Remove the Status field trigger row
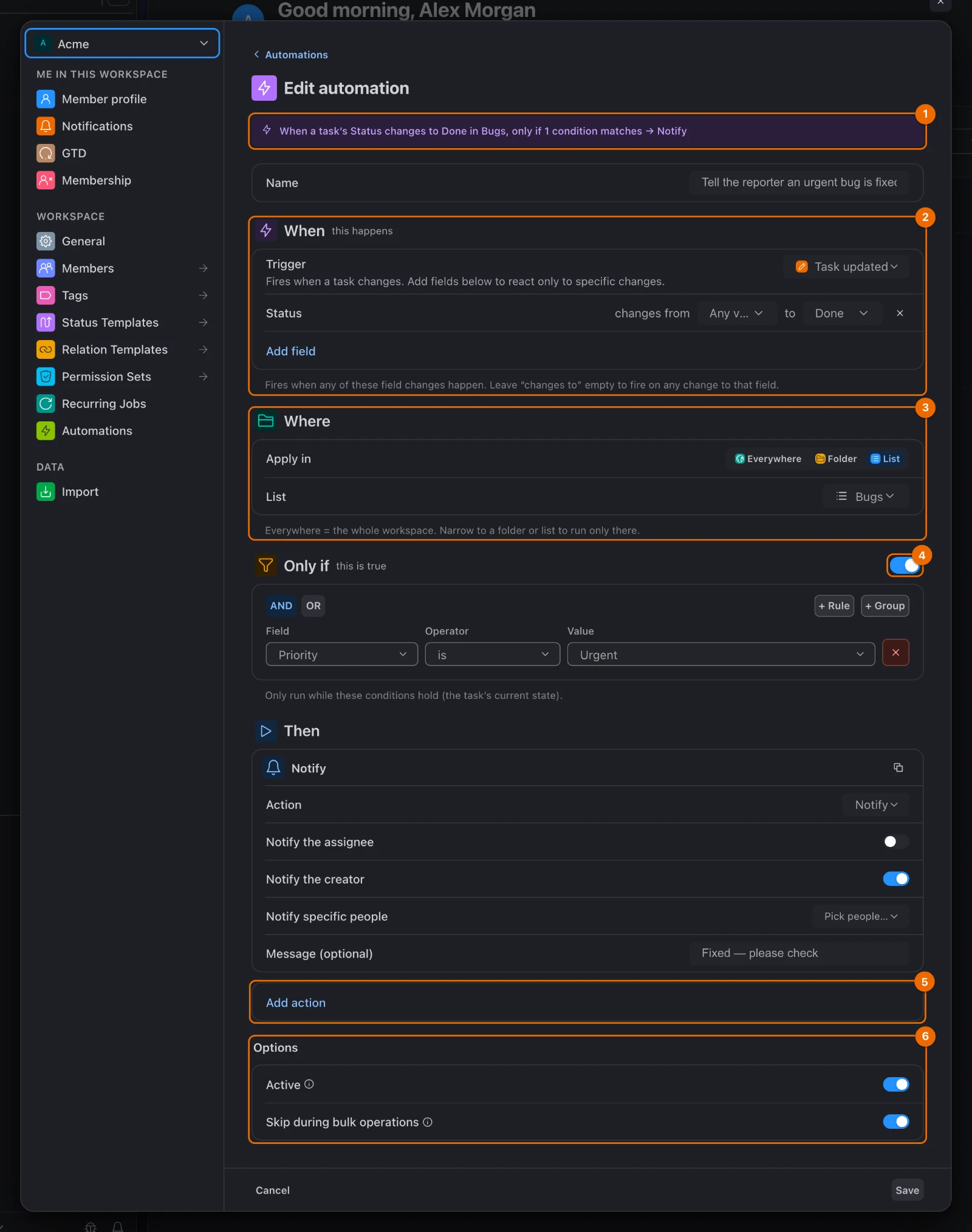 (x=900, y=313)
